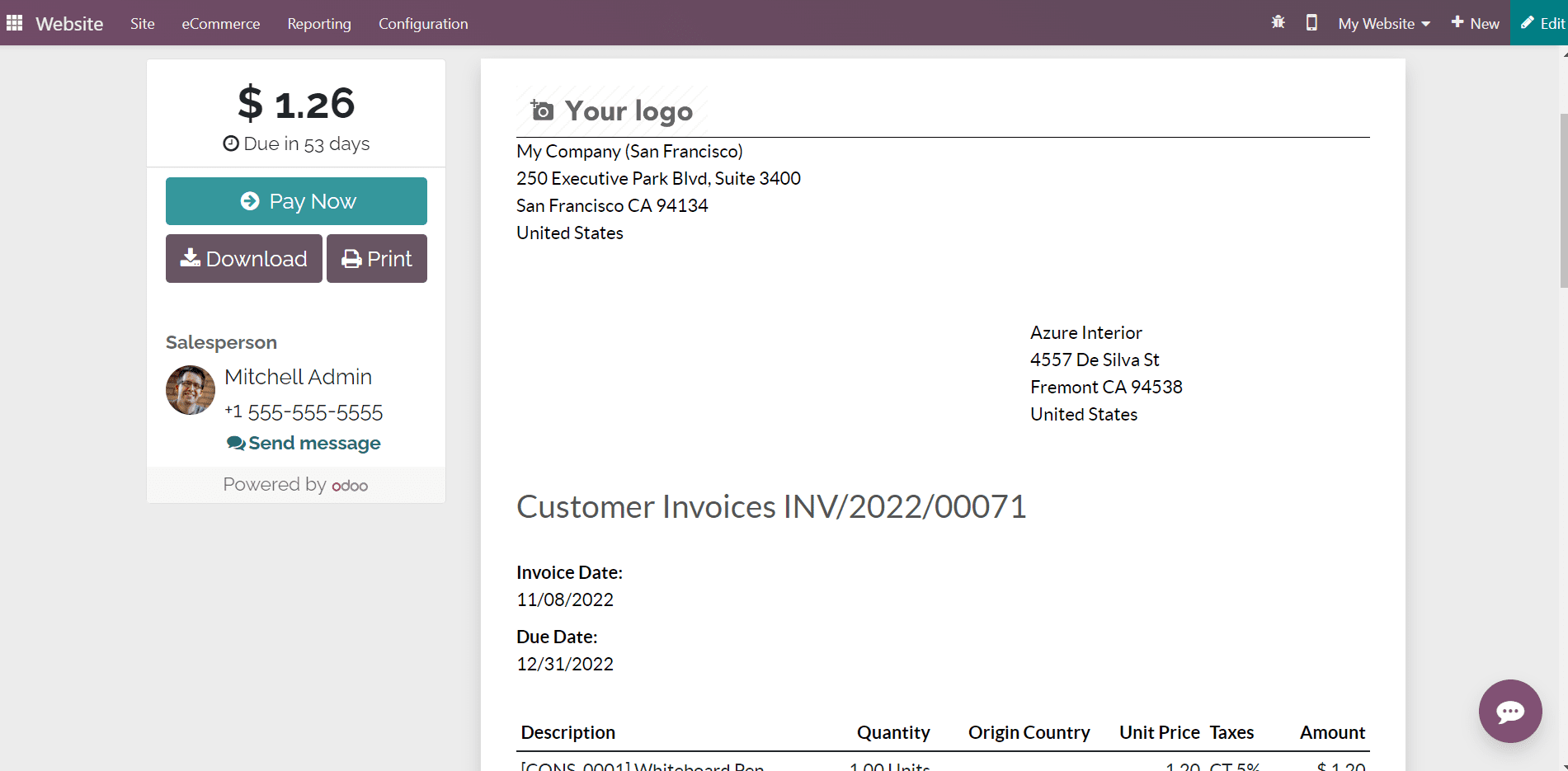The width and height of the screenshot is (1568, 771).
Task: Open the Reporting menu
Action: point(319,24)
